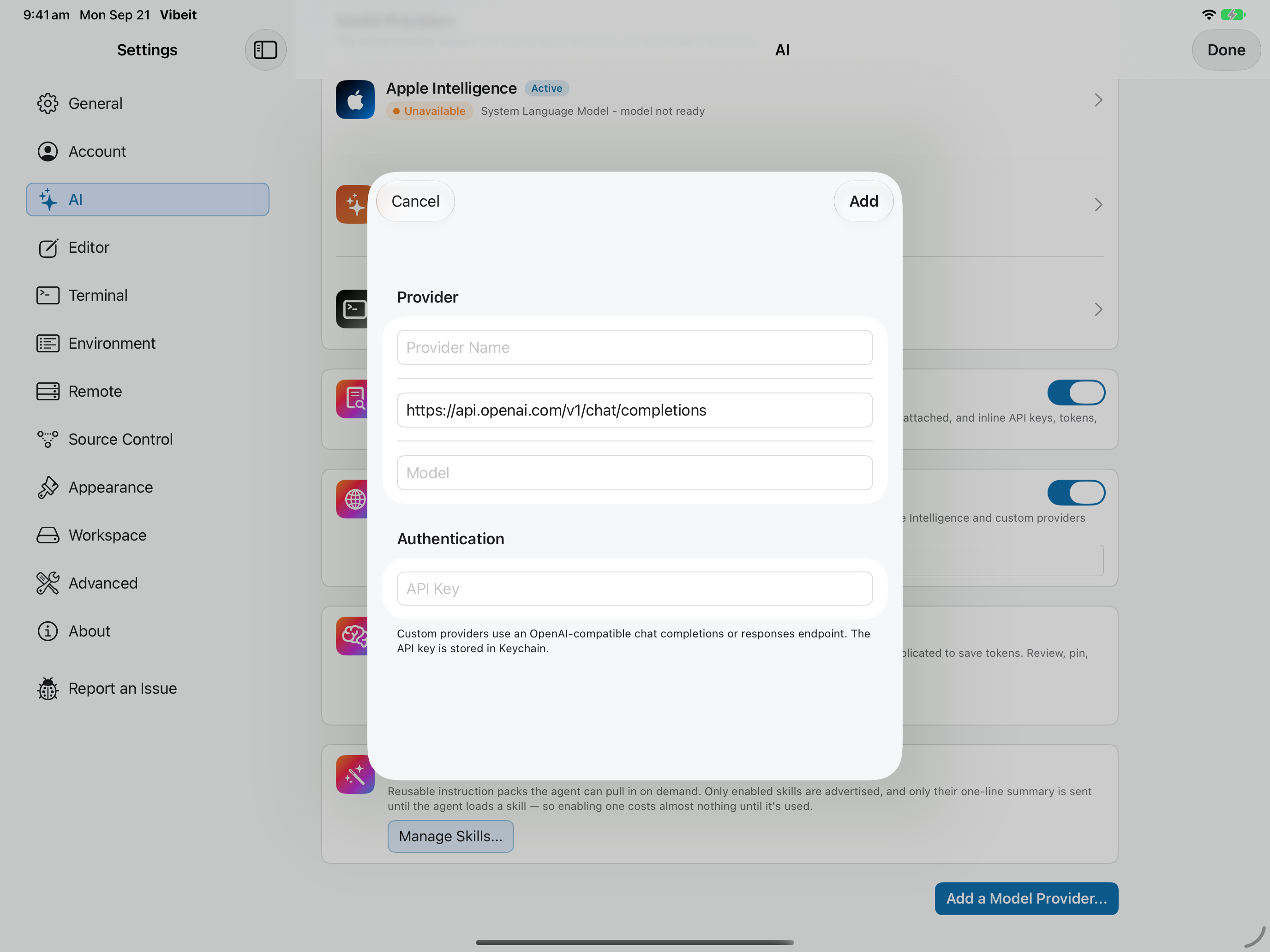1270x952 pixels.
Task: Focus the Provider Name field
Action: [x=635, y=347]
